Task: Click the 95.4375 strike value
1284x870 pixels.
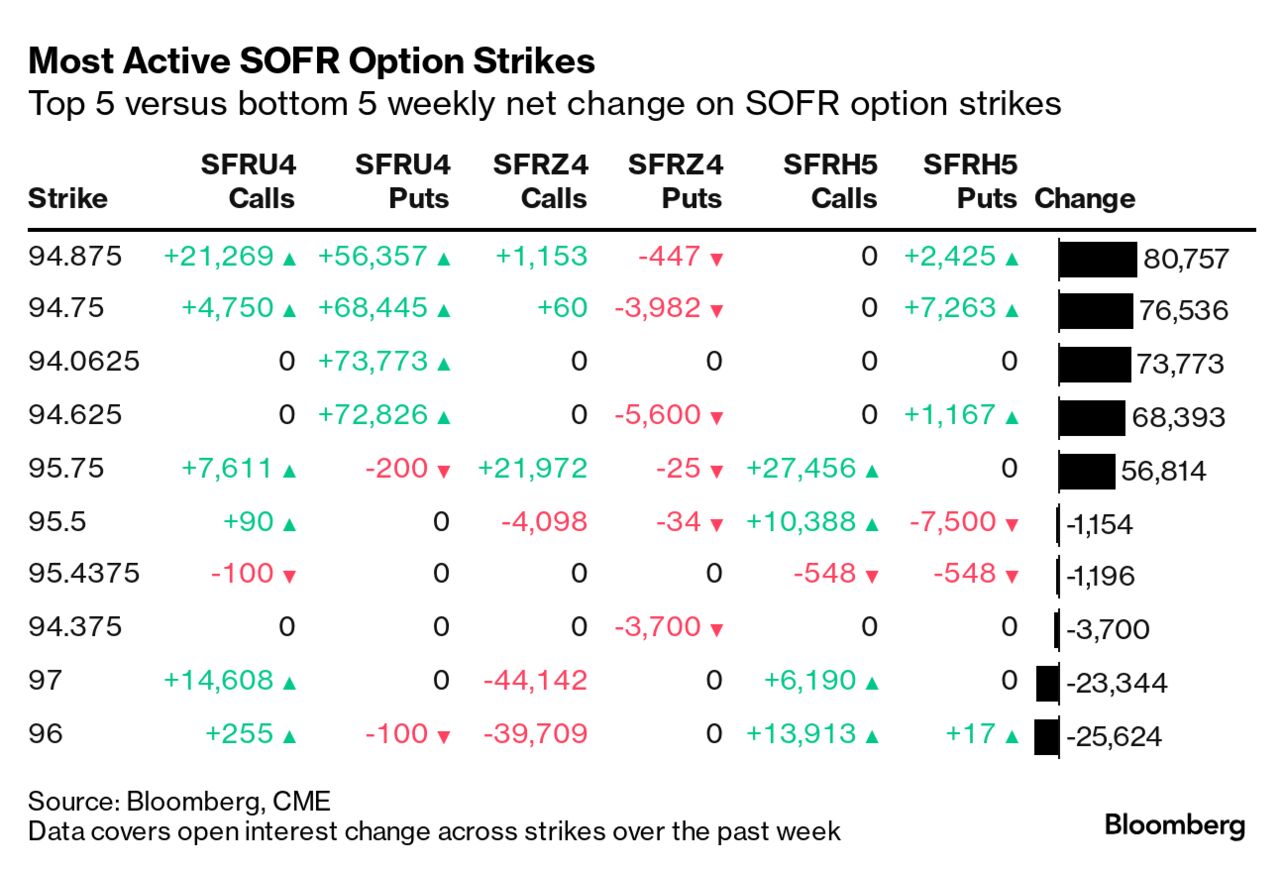Action: (84, 574)
